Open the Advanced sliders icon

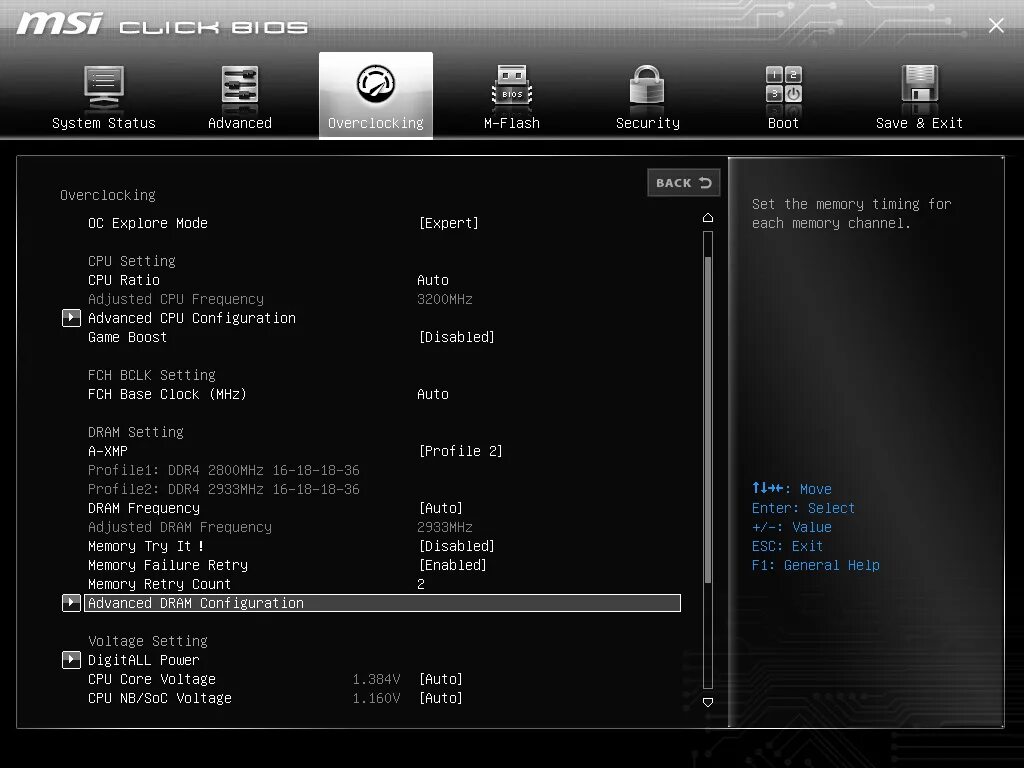coord(240,85)
